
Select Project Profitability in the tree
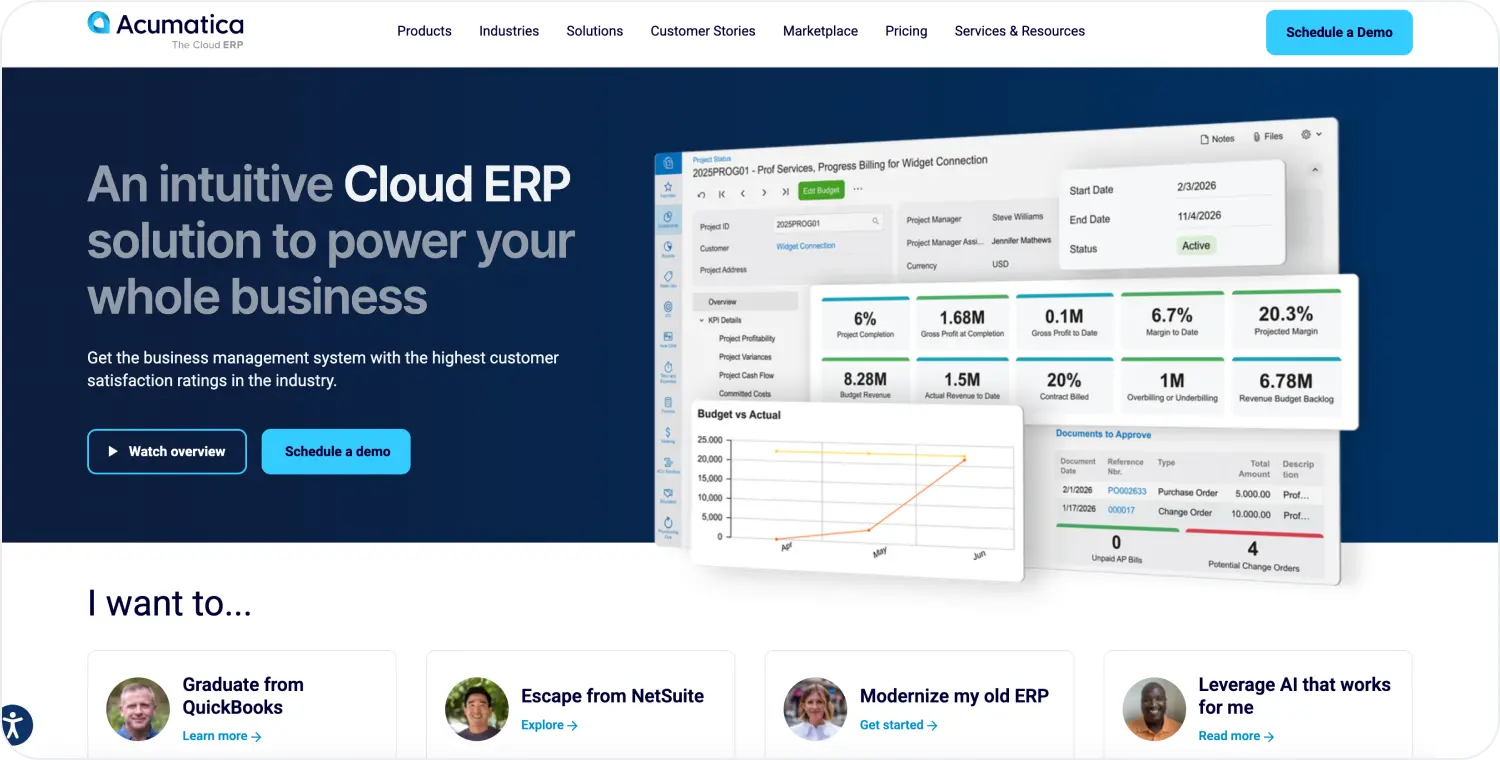[x=747, y=339]
